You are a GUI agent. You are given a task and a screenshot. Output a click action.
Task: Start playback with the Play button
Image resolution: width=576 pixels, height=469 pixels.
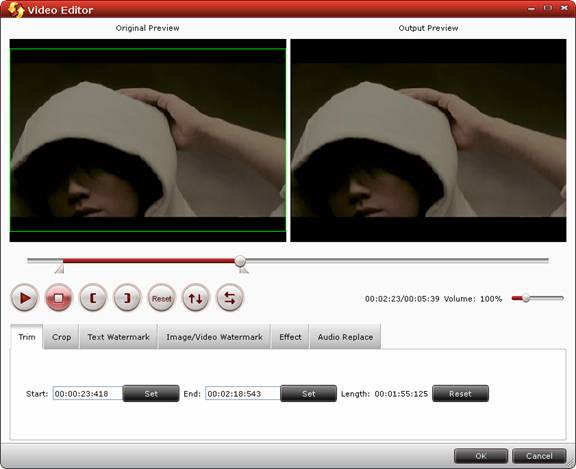click(x=25, y=297)
